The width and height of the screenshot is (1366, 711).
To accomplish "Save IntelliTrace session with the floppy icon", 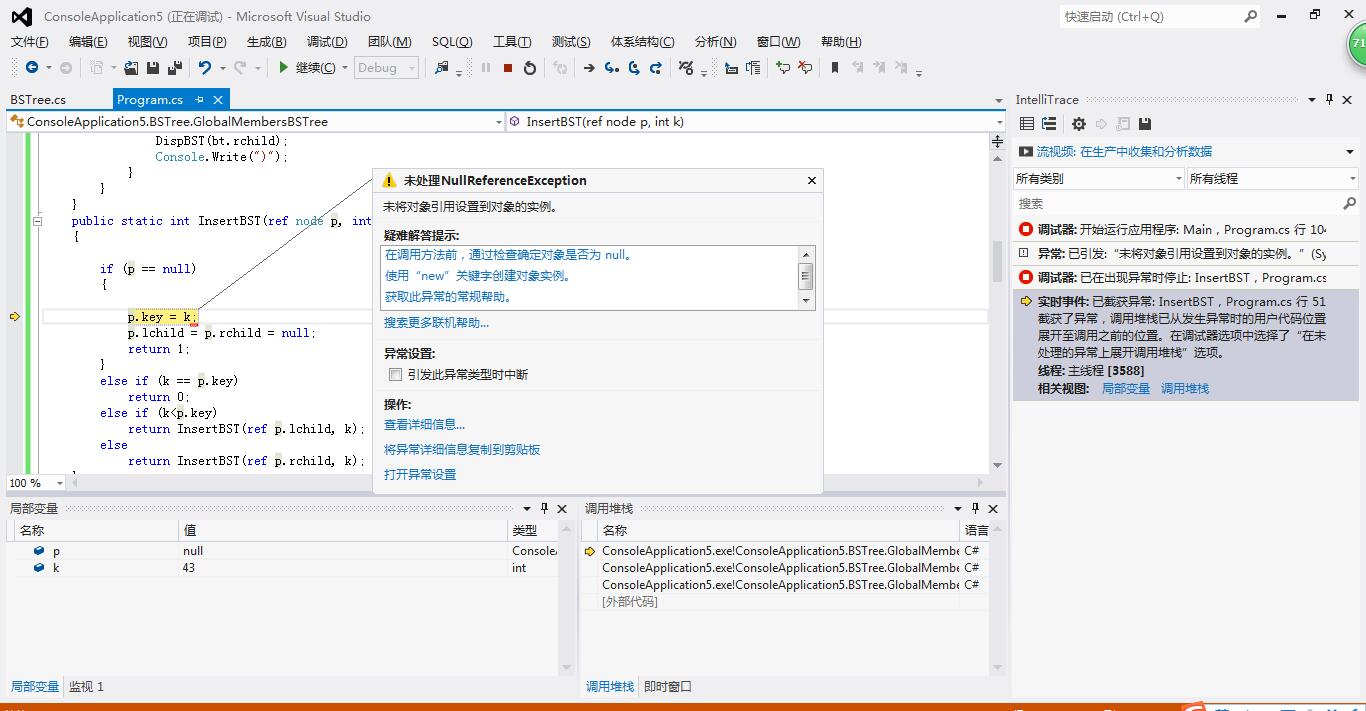I will pyautogui.click(x=1145, y=124).
